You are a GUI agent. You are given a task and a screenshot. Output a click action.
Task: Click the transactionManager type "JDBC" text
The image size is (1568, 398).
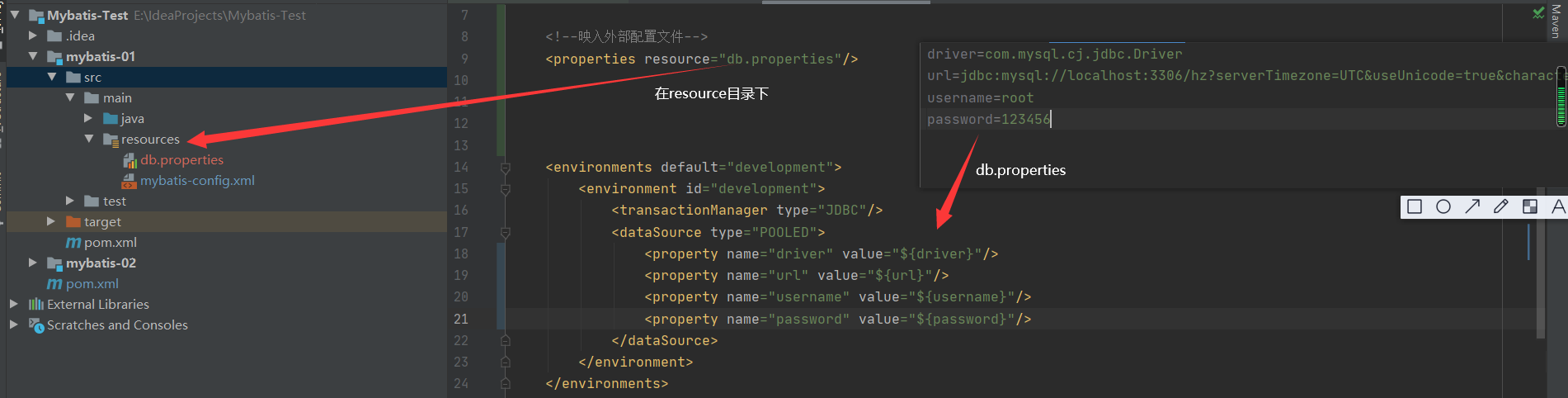842,211
